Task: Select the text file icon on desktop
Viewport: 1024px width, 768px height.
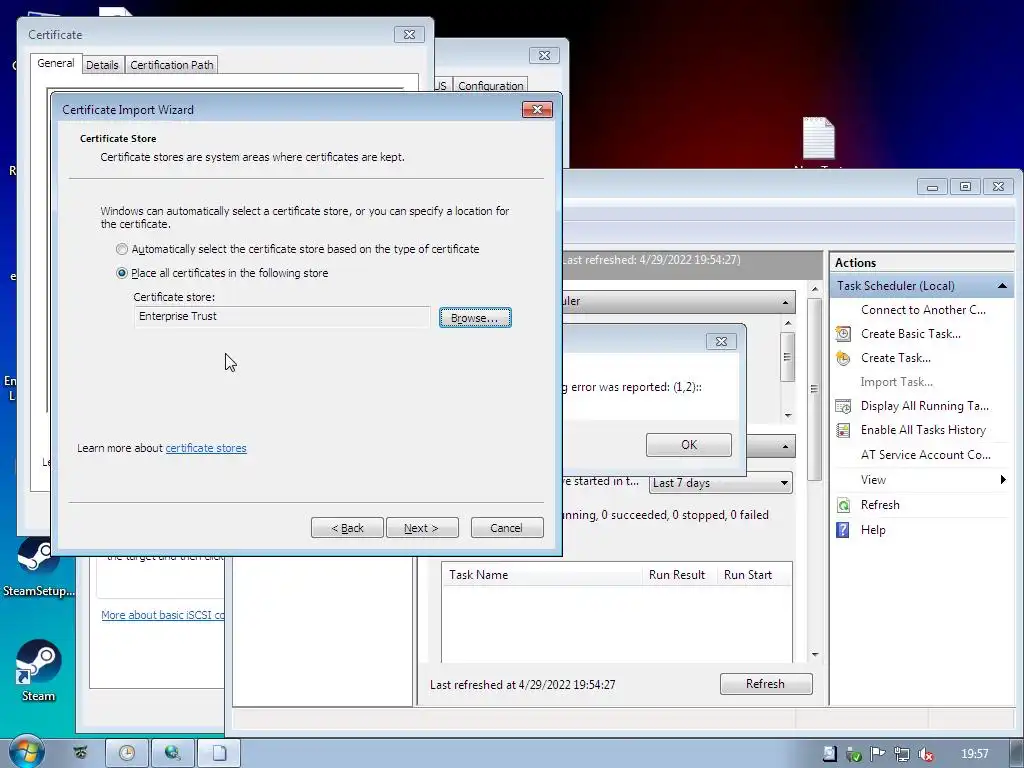Action: point(818,138)
